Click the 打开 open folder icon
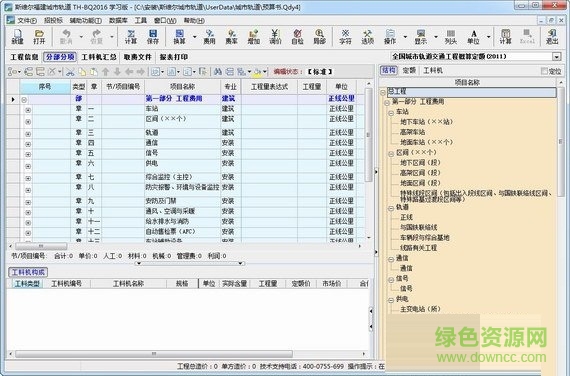 click(39, 37)
